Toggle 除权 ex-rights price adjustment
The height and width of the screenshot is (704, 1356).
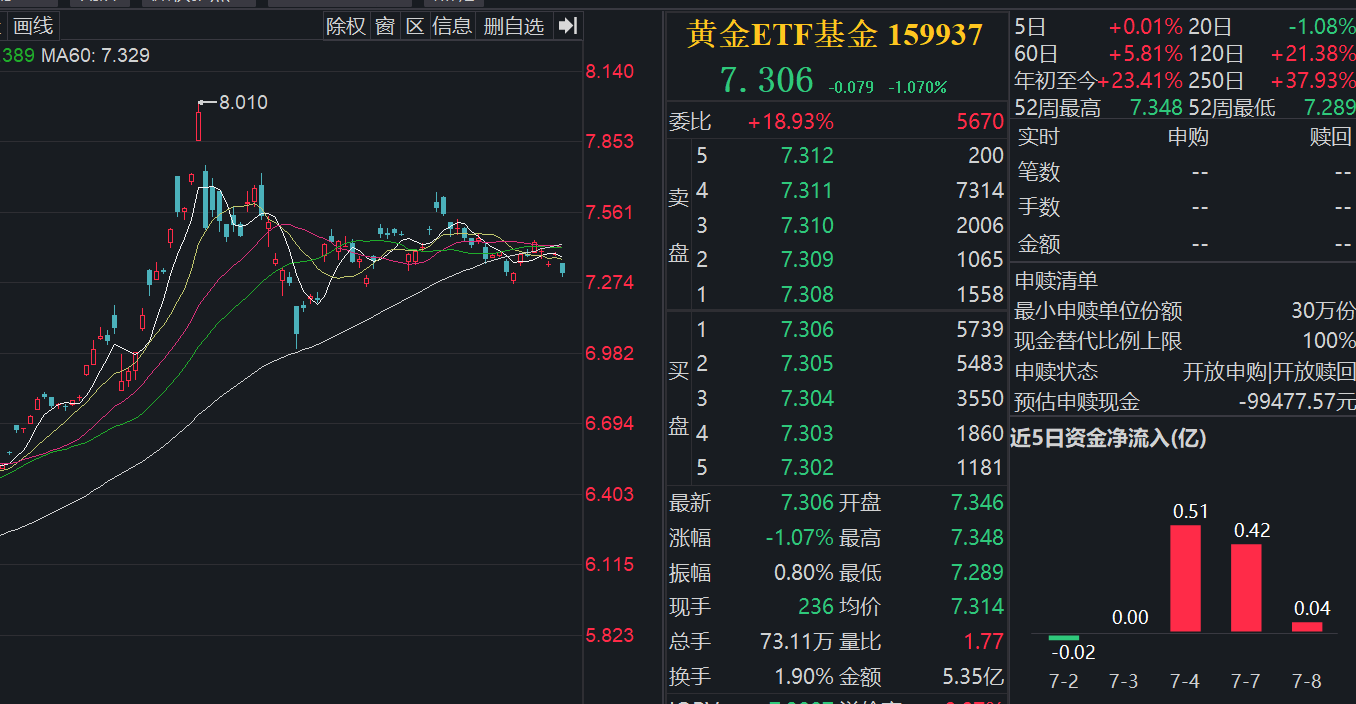pyautogui.click(x=345, y=26)
